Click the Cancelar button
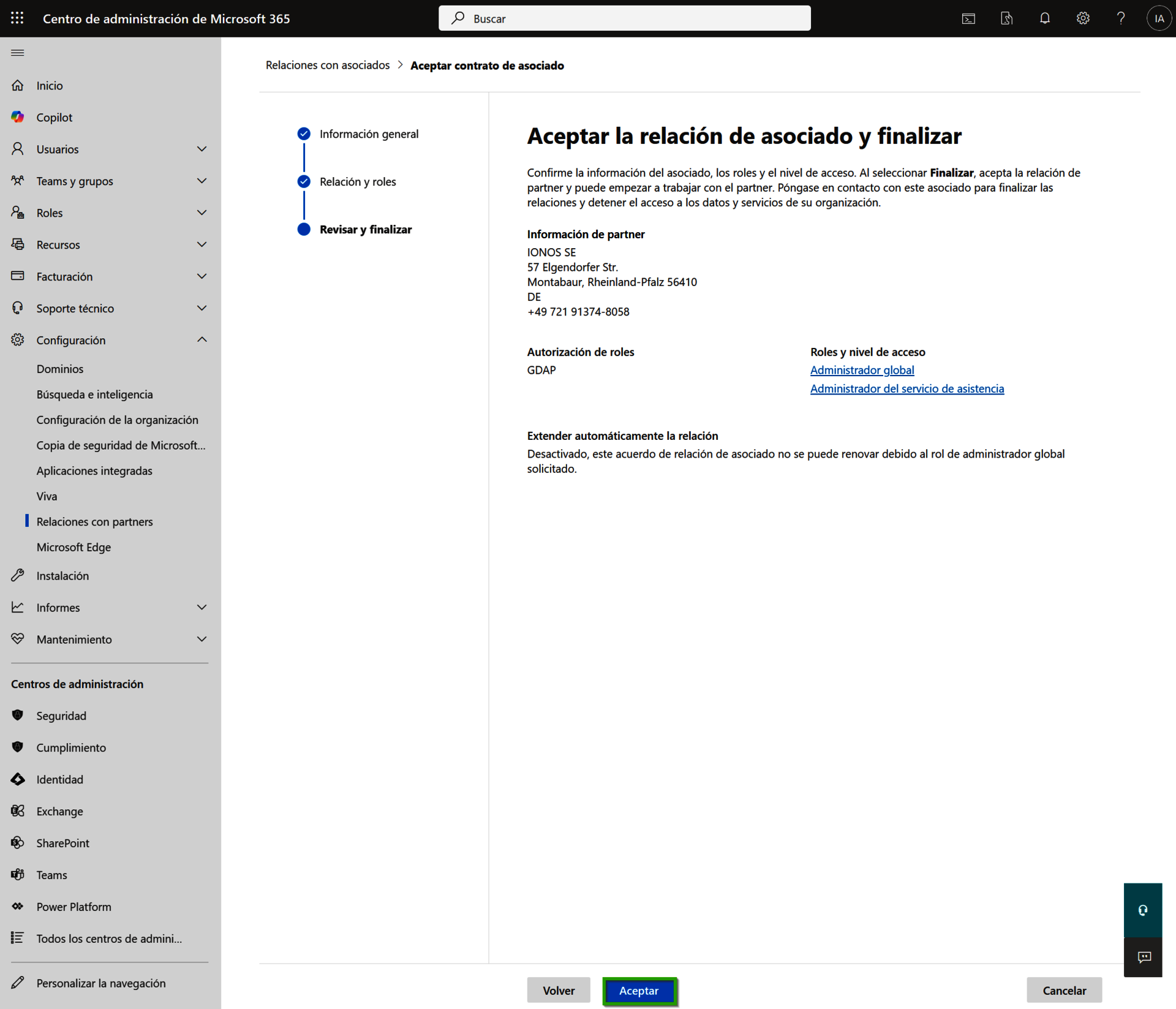The height and width of the screenshot is (1009, 1176). (1064, 991)
